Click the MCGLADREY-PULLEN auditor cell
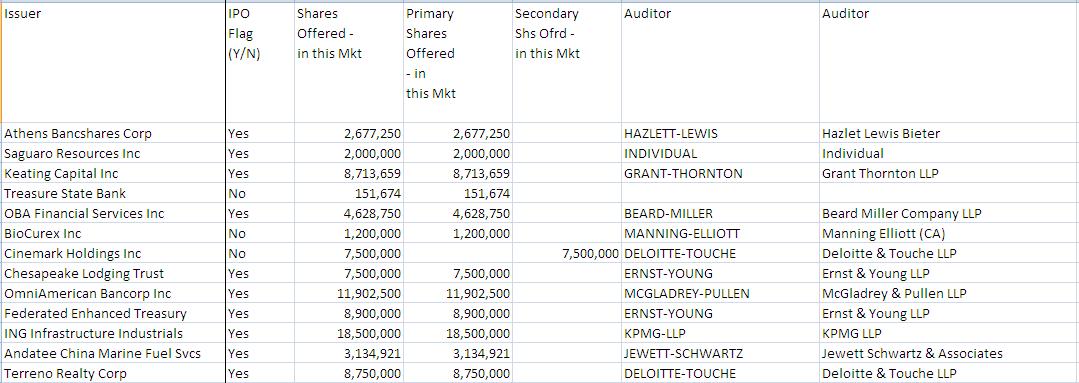This screenshot has height=383, width=1079. click(x=720, y=293)
